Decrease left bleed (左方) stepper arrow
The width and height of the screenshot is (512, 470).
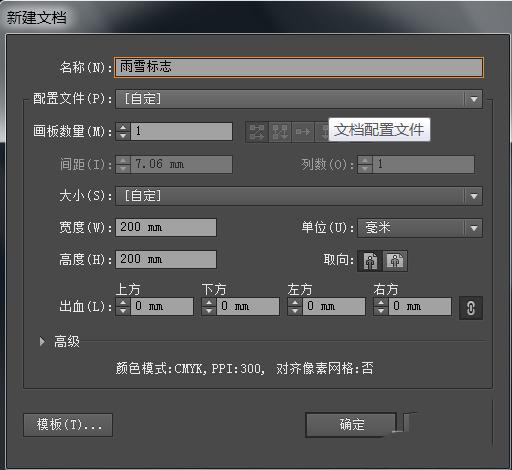tap(295, 311)
